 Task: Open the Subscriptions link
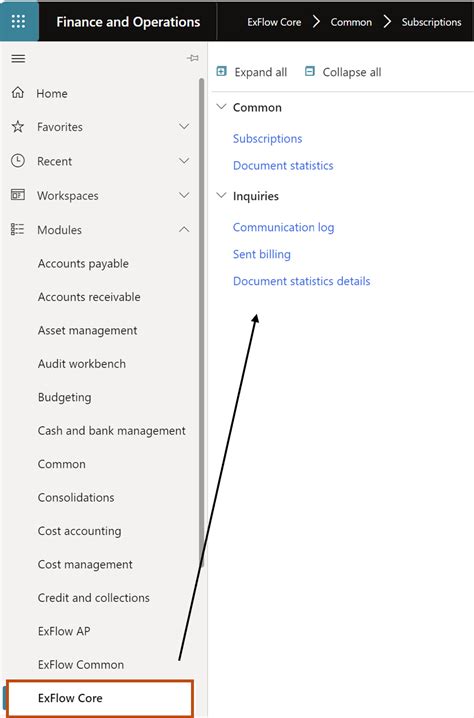(267, 138)
